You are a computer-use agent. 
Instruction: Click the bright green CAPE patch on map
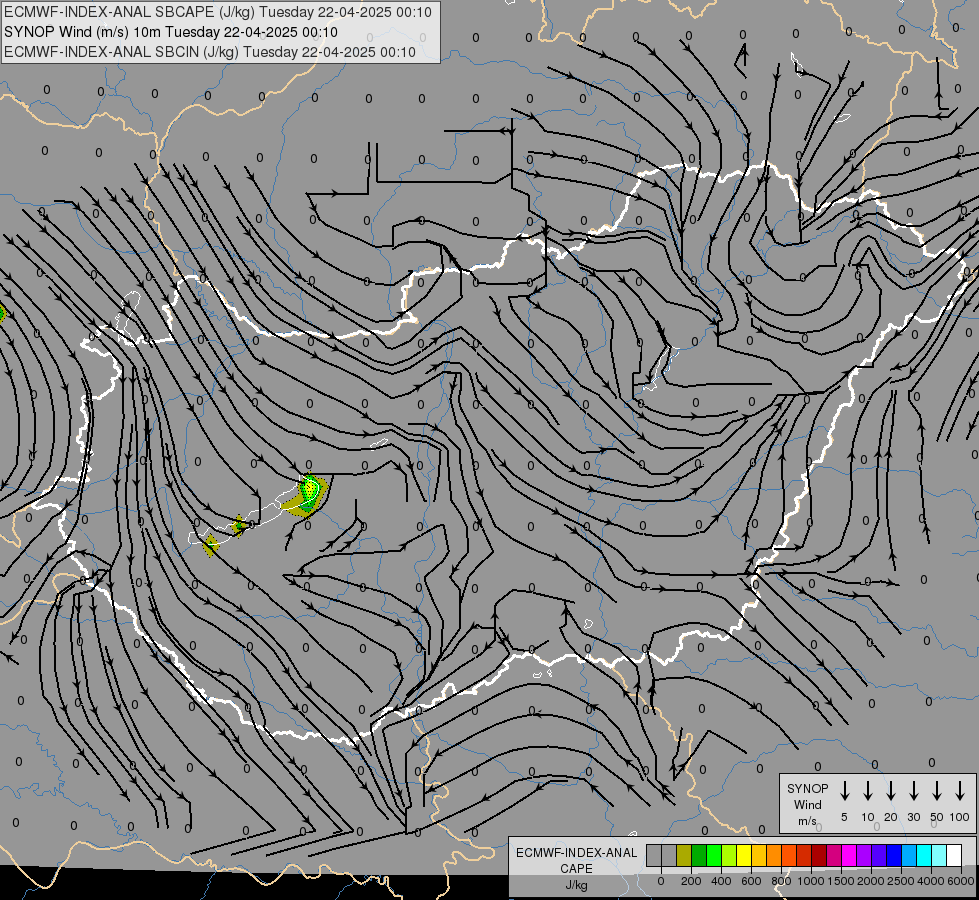(x=310, y=490)
